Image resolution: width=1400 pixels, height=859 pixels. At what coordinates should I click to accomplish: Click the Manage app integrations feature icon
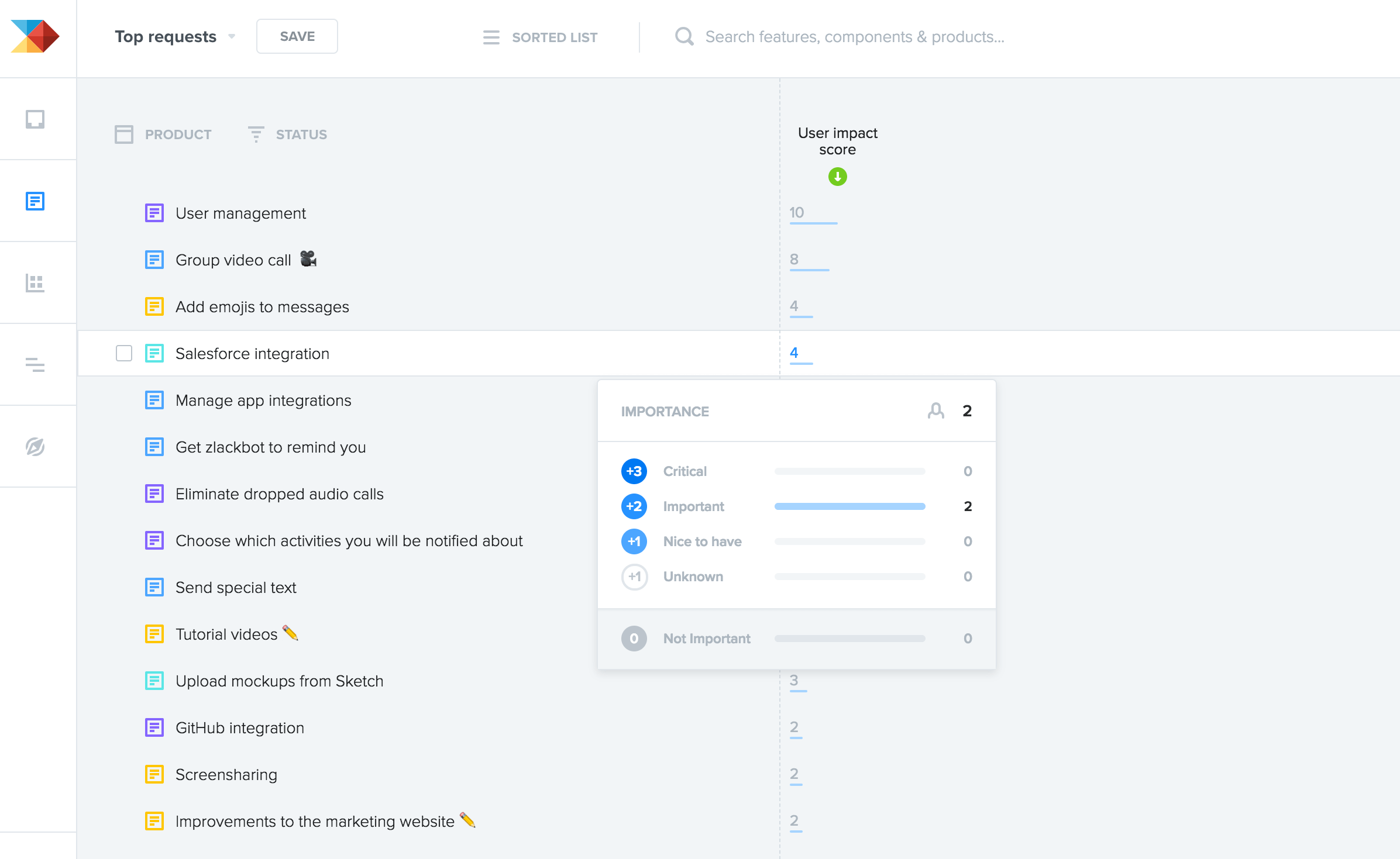click(x=154, y=400)
